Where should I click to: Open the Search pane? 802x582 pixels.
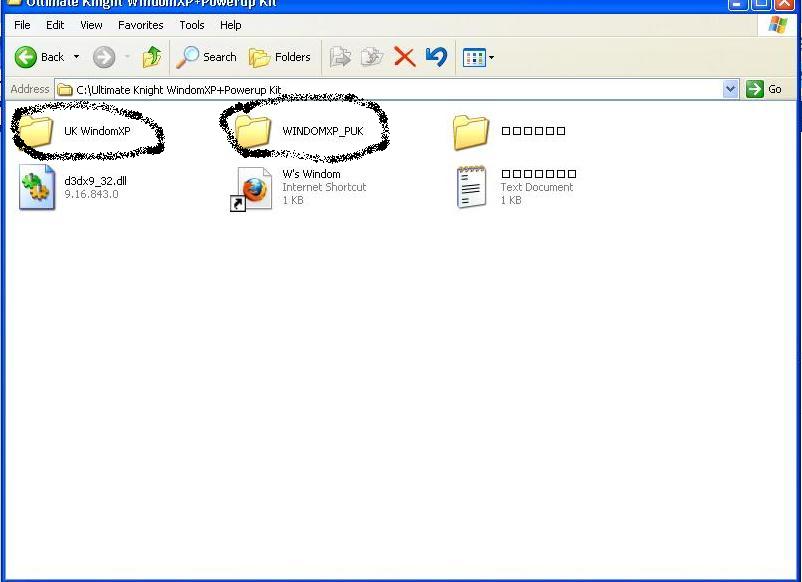[207, 57]
